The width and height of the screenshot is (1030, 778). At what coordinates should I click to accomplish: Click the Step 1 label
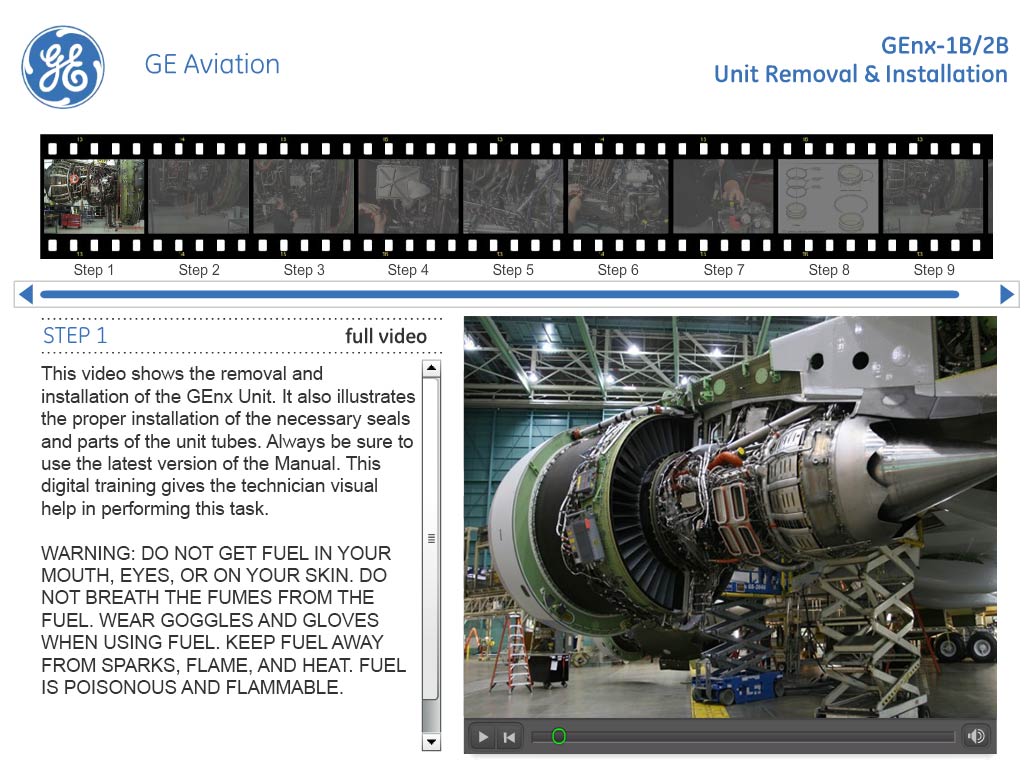pyautogui.click(x=94, y=270)
